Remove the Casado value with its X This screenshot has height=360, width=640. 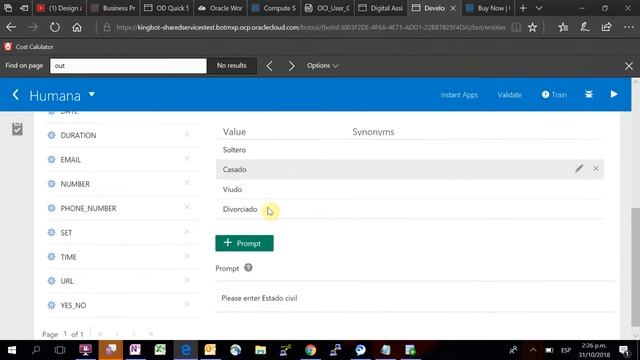[596, 168]
